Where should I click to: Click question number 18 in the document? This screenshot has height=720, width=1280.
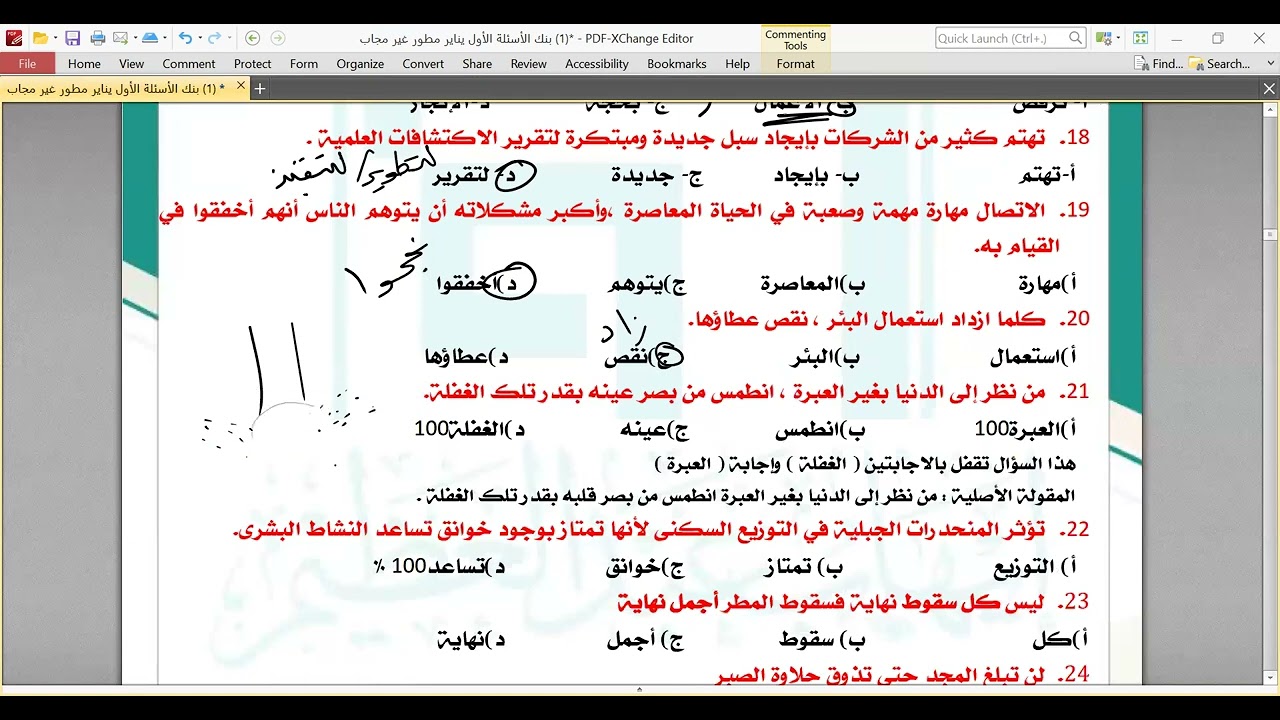1077,137
